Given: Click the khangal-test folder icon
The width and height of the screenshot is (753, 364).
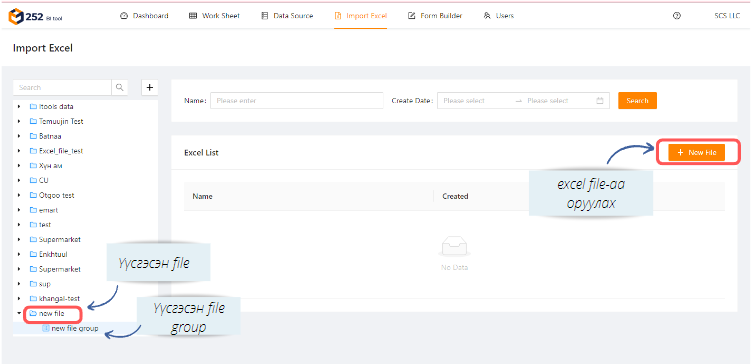Looking at the screenshot, I should tap(33, 299).
